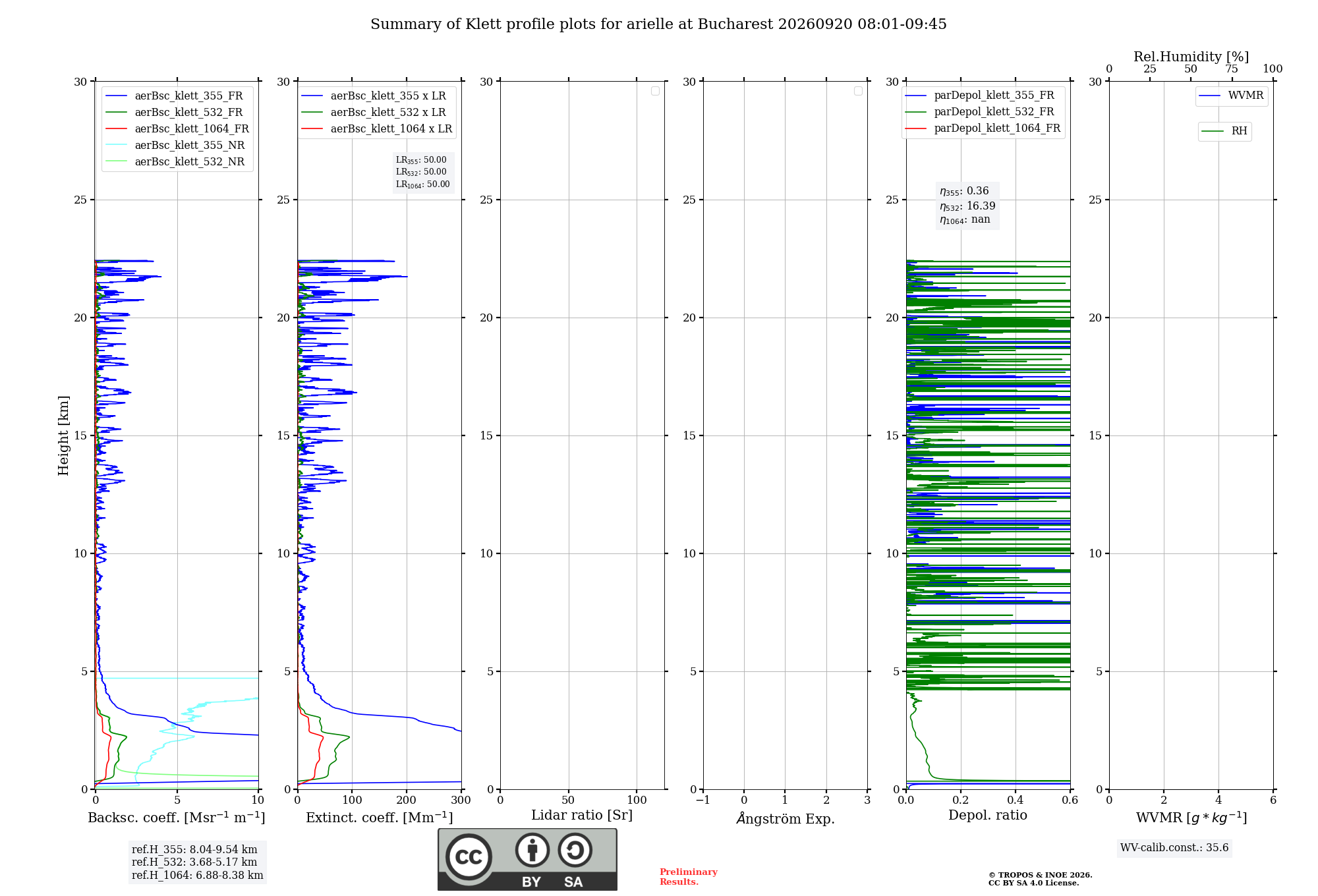Select legend entry parDepol_klett_355_FR
The image size is (1318, 896).
980,96
